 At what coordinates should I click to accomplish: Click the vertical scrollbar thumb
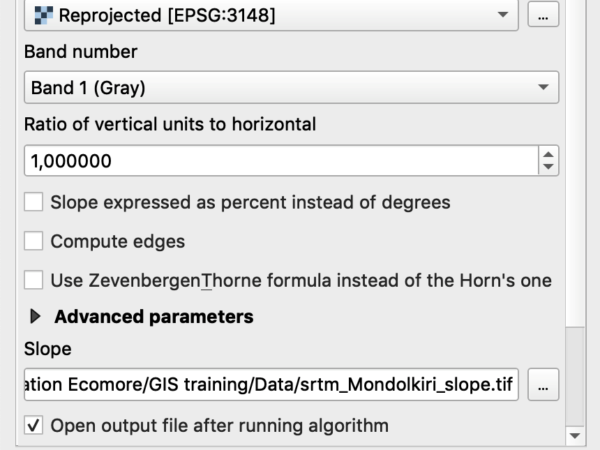coord(574,377)
